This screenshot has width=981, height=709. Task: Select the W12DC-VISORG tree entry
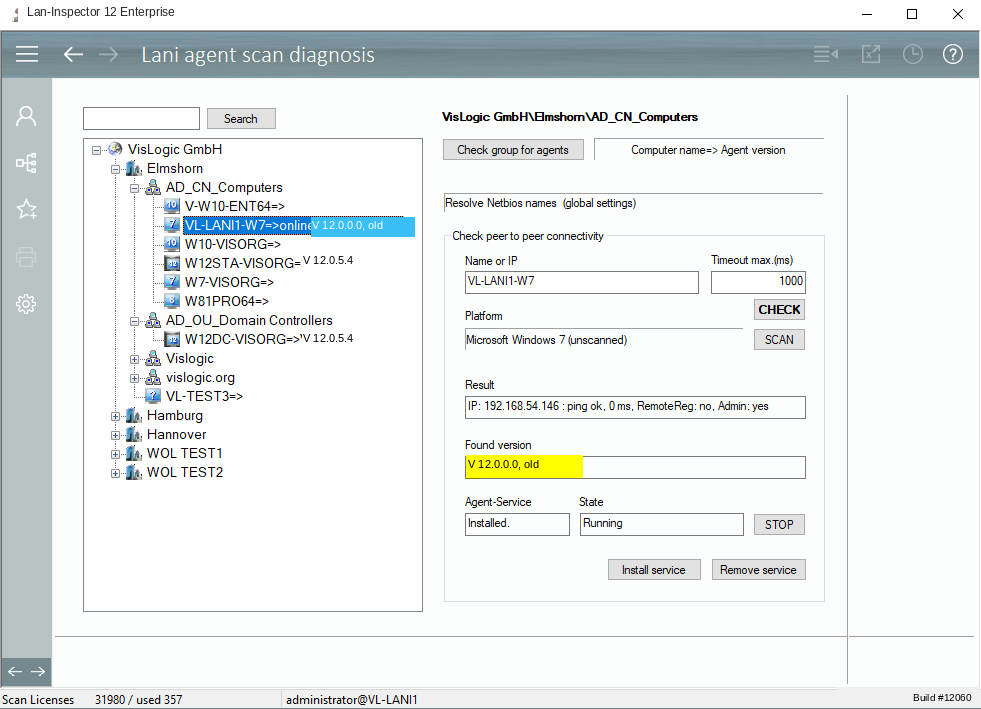[243, 339]
